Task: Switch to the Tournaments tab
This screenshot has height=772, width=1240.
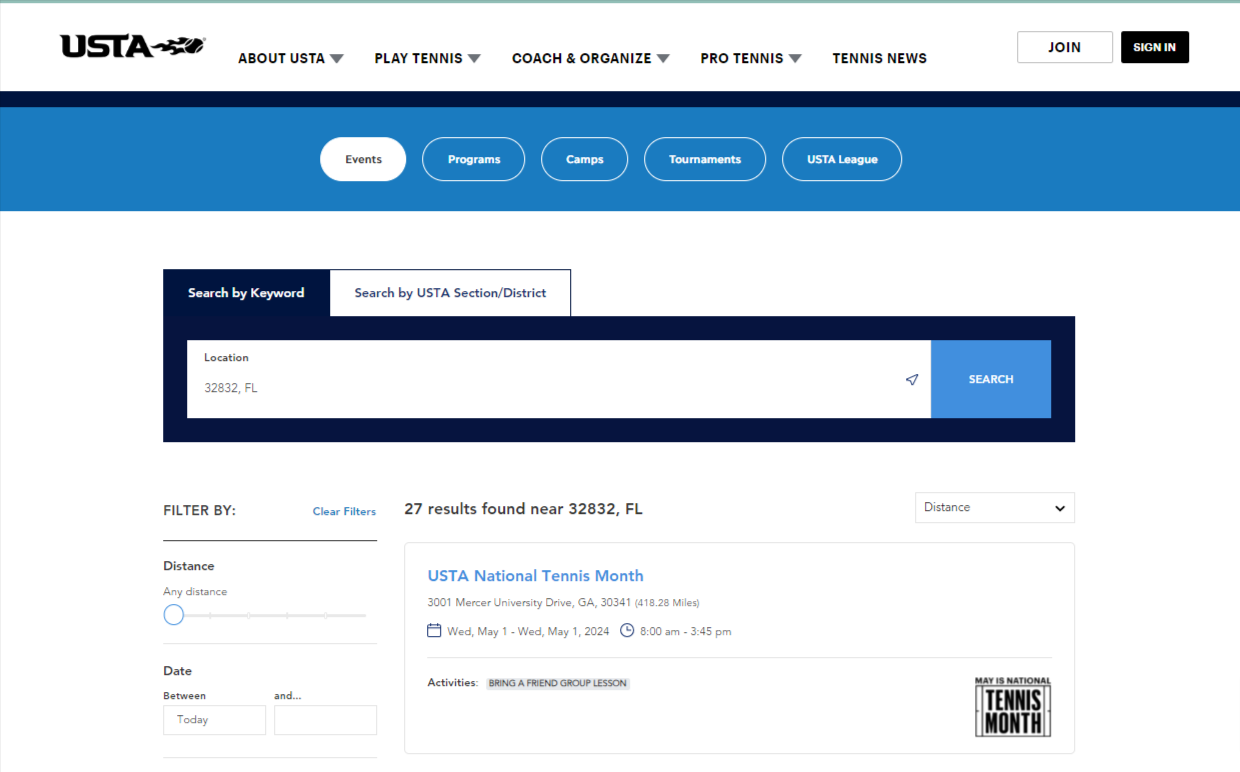Action: [x=705, y=159]
